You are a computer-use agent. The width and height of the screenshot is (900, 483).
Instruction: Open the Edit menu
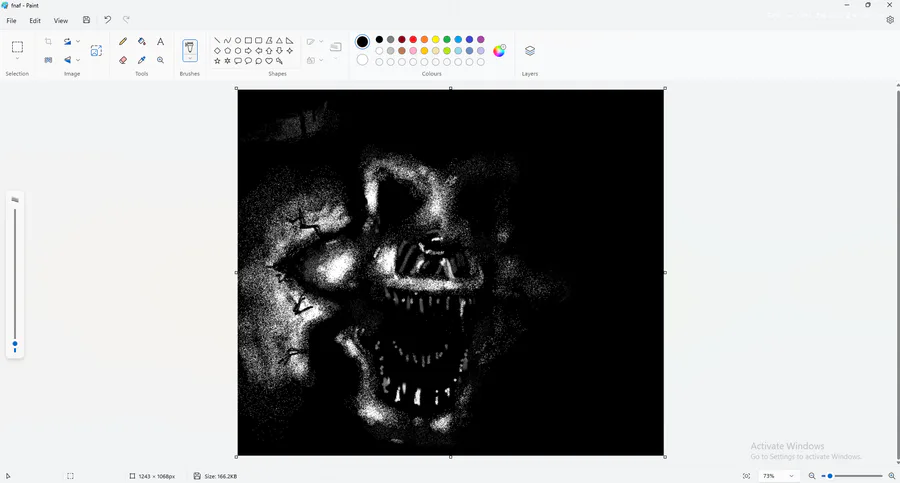point(35,21)
